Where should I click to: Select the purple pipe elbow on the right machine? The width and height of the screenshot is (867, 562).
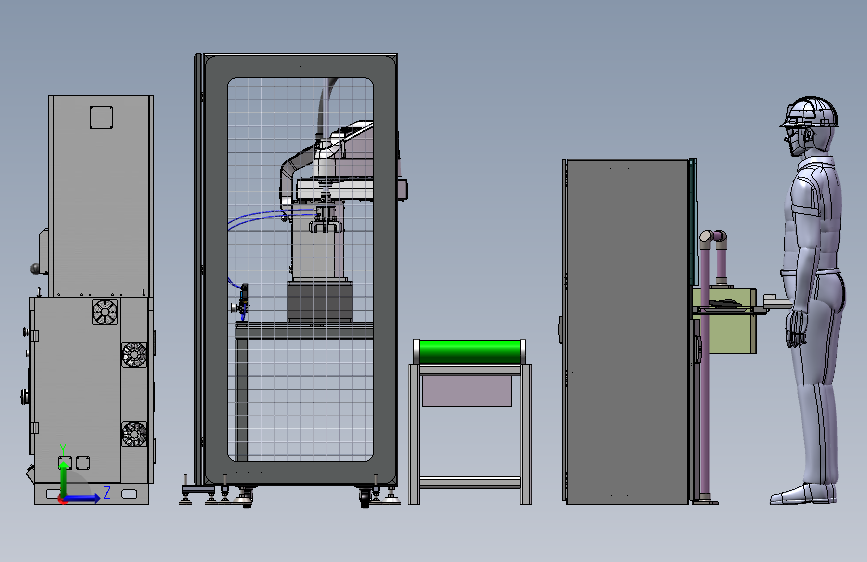tap(713, 237)
